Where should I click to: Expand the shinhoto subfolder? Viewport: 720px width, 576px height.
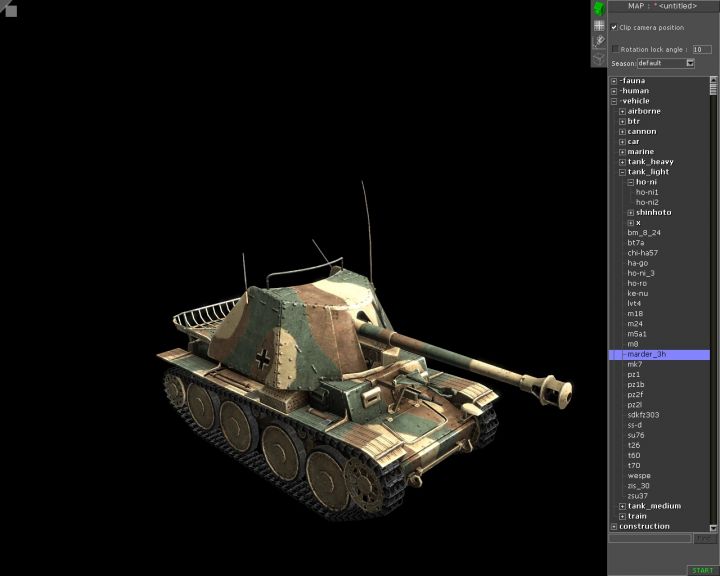click(x=630, y=212)
